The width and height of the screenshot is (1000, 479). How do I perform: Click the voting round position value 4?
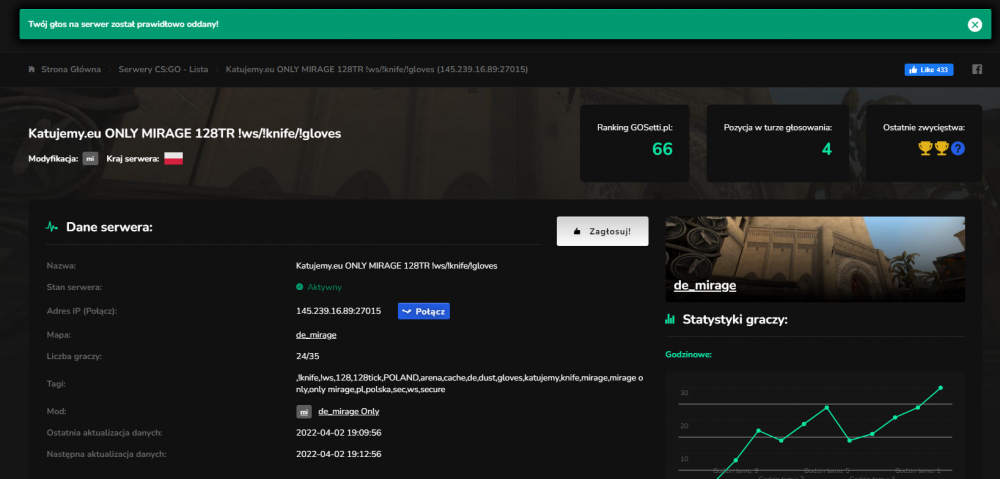[x=827, y=149]
